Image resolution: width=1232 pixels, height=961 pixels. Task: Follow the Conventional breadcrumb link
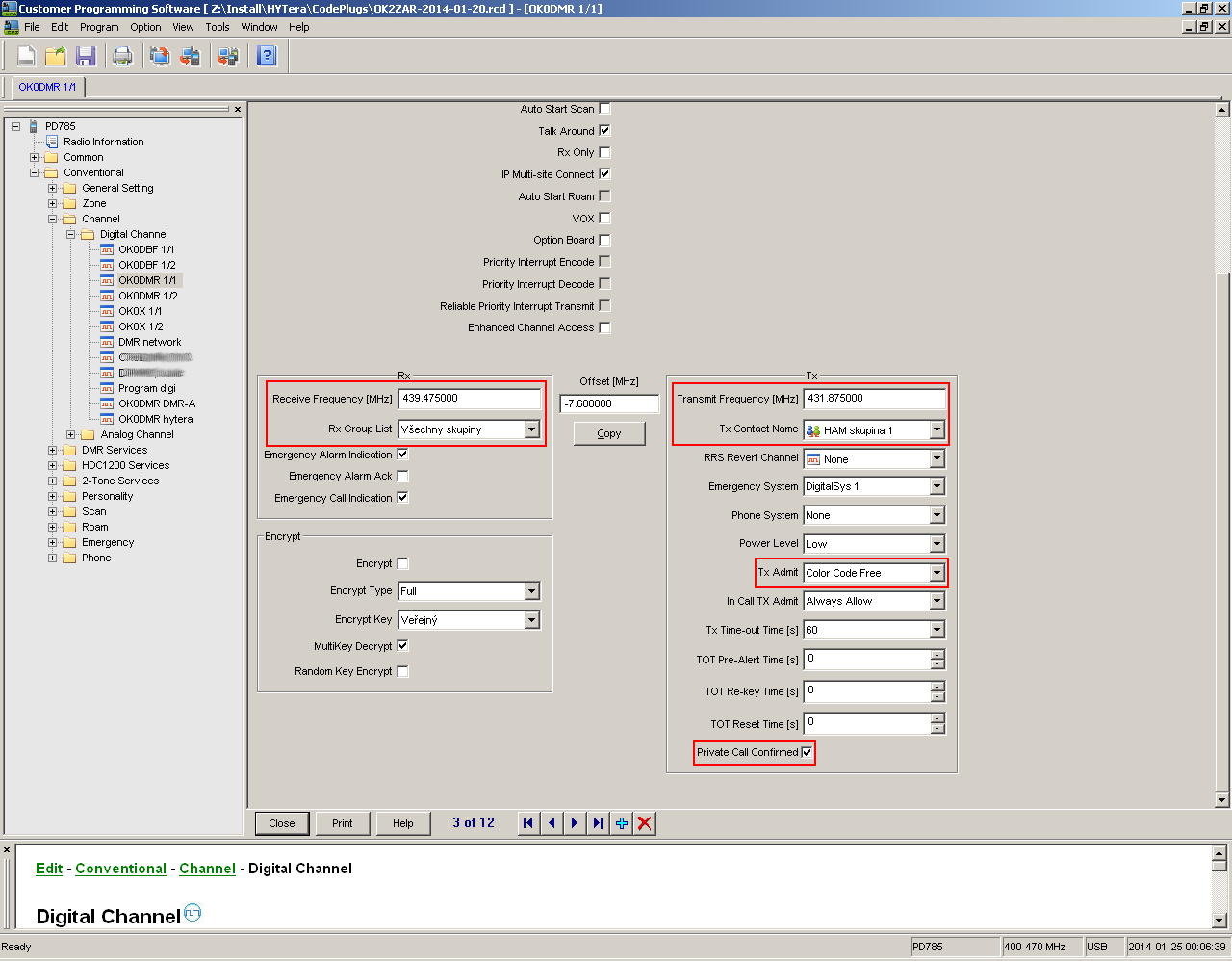121,869
